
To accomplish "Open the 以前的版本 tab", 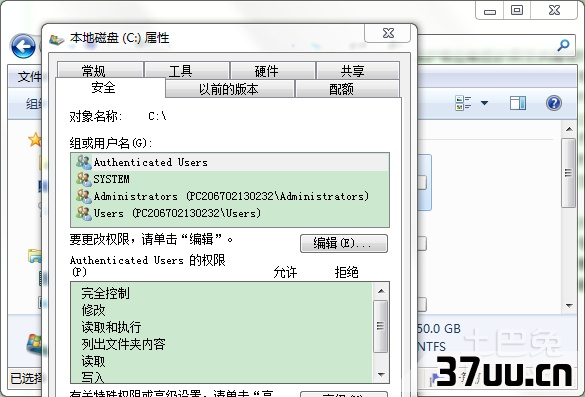I will click(x=229, y=89).
